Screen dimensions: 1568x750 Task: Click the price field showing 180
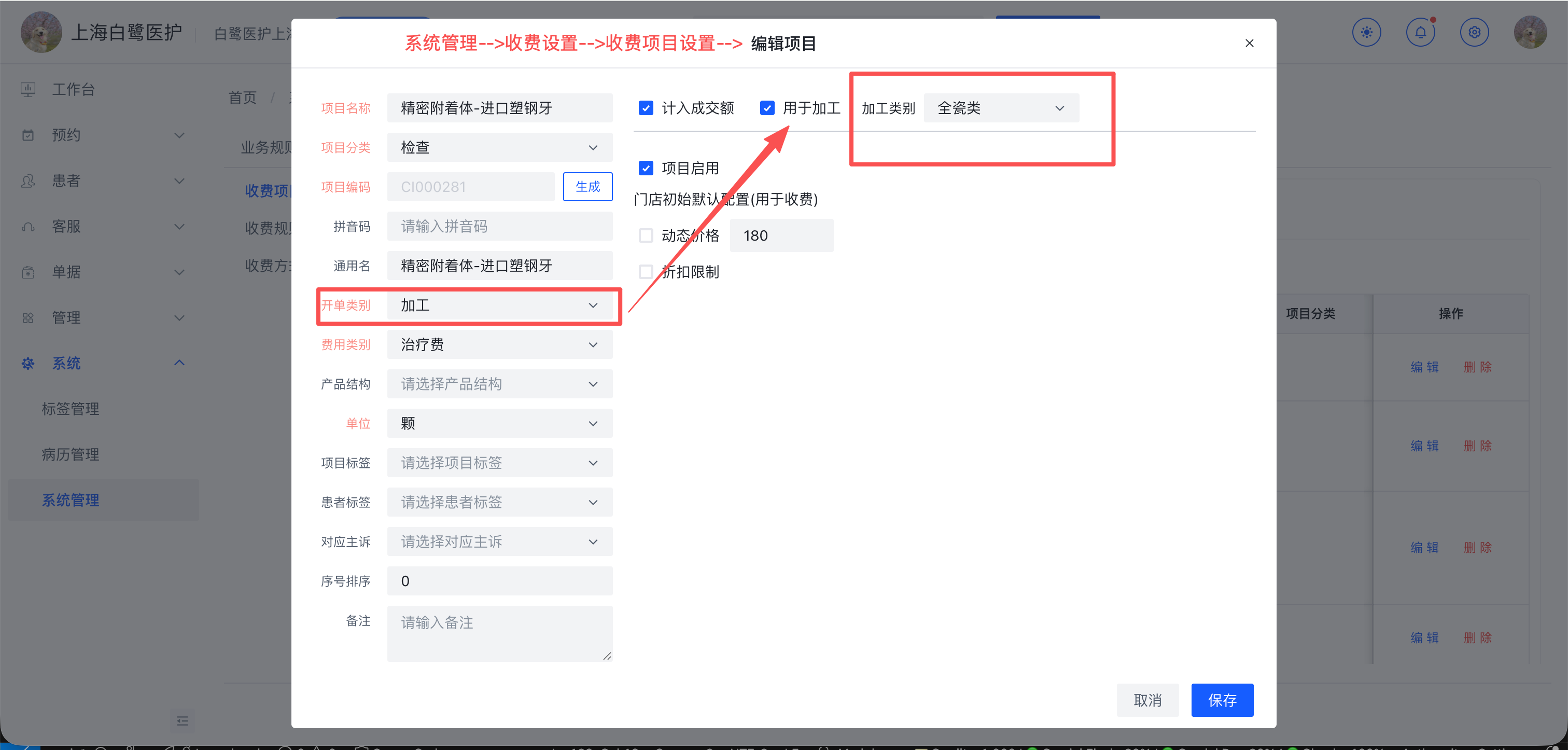[781, 235]
